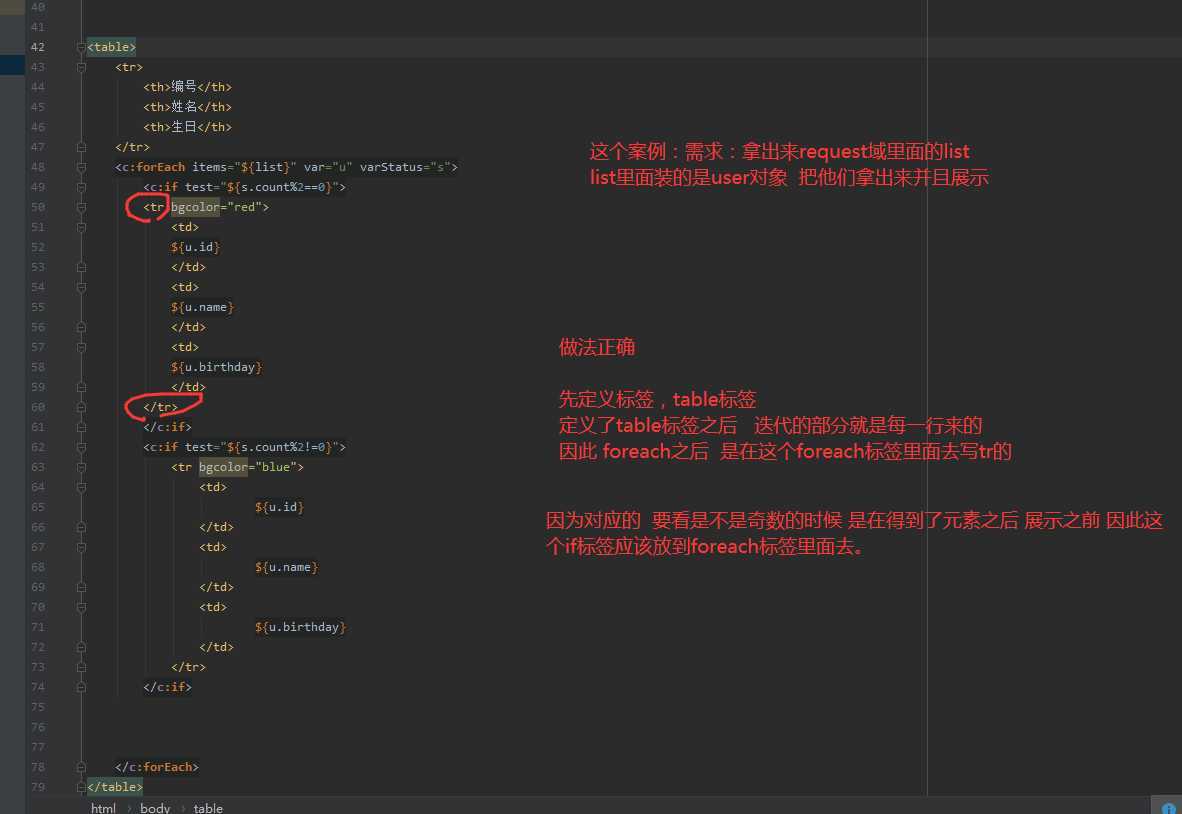Collapse the <table> tag fold marker
The image size is (1182, 814).
[81, 46]
